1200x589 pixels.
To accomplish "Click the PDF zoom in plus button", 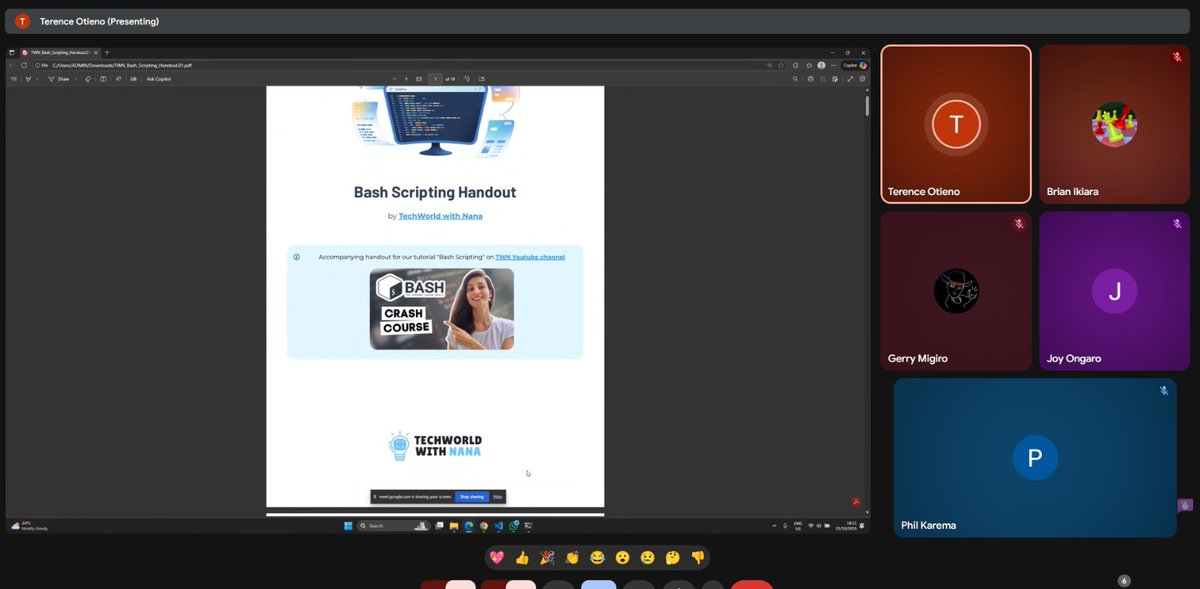I will pyautogui.click(x=406, y=79).
